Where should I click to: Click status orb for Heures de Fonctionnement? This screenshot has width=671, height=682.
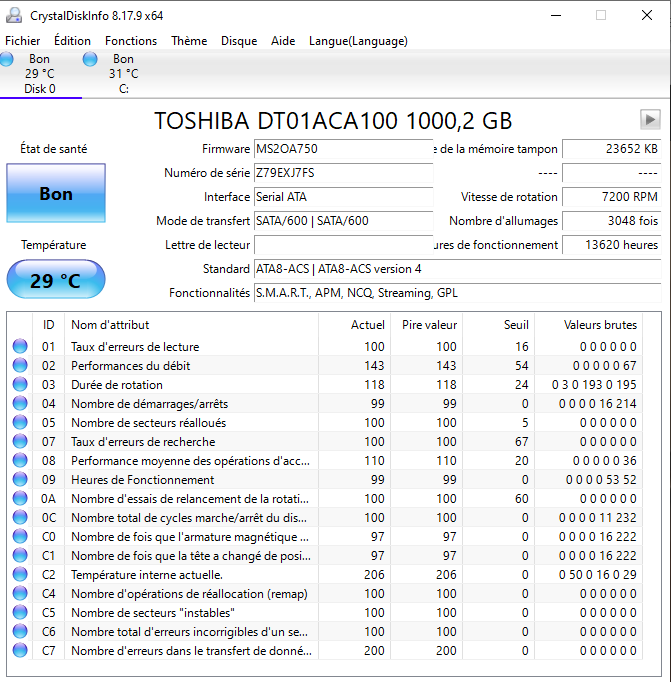pos(20,479)
